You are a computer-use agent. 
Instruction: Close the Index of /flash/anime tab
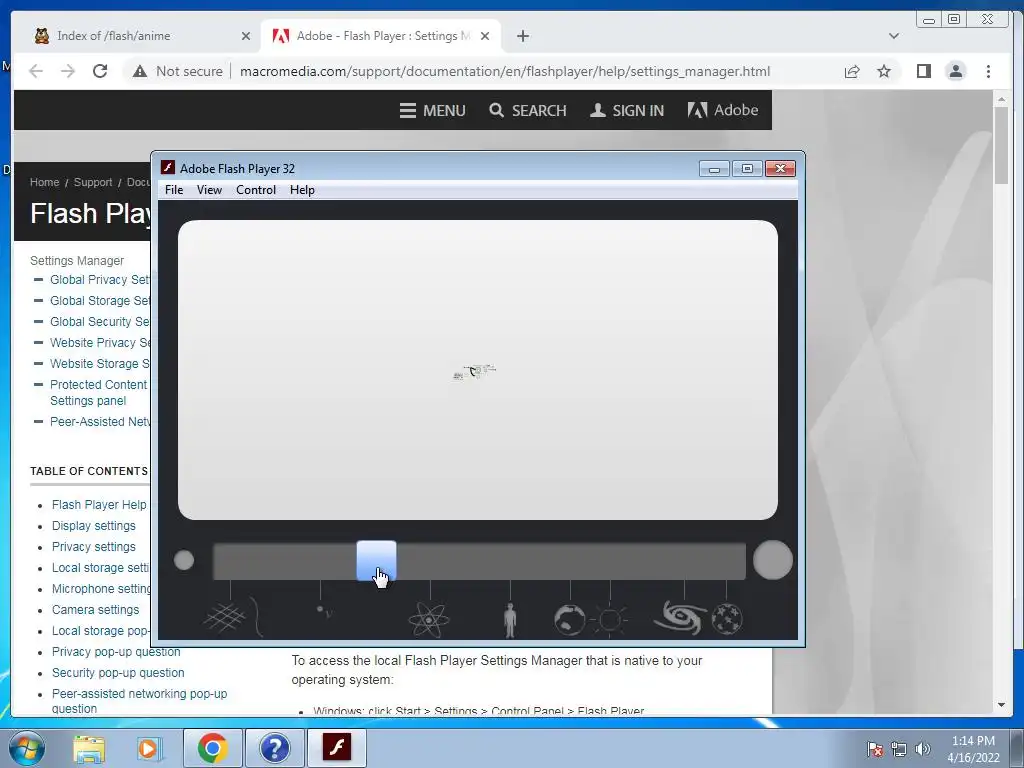pos(246,36)
